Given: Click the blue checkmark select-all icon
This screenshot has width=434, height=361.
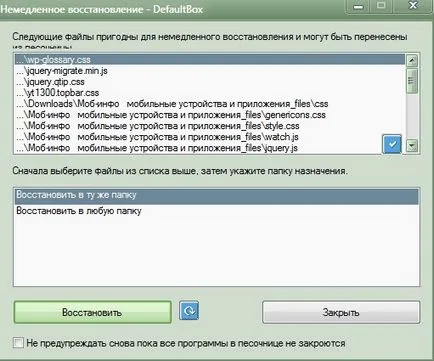Looking at the screenshot, I should click(x=392, y=144).
